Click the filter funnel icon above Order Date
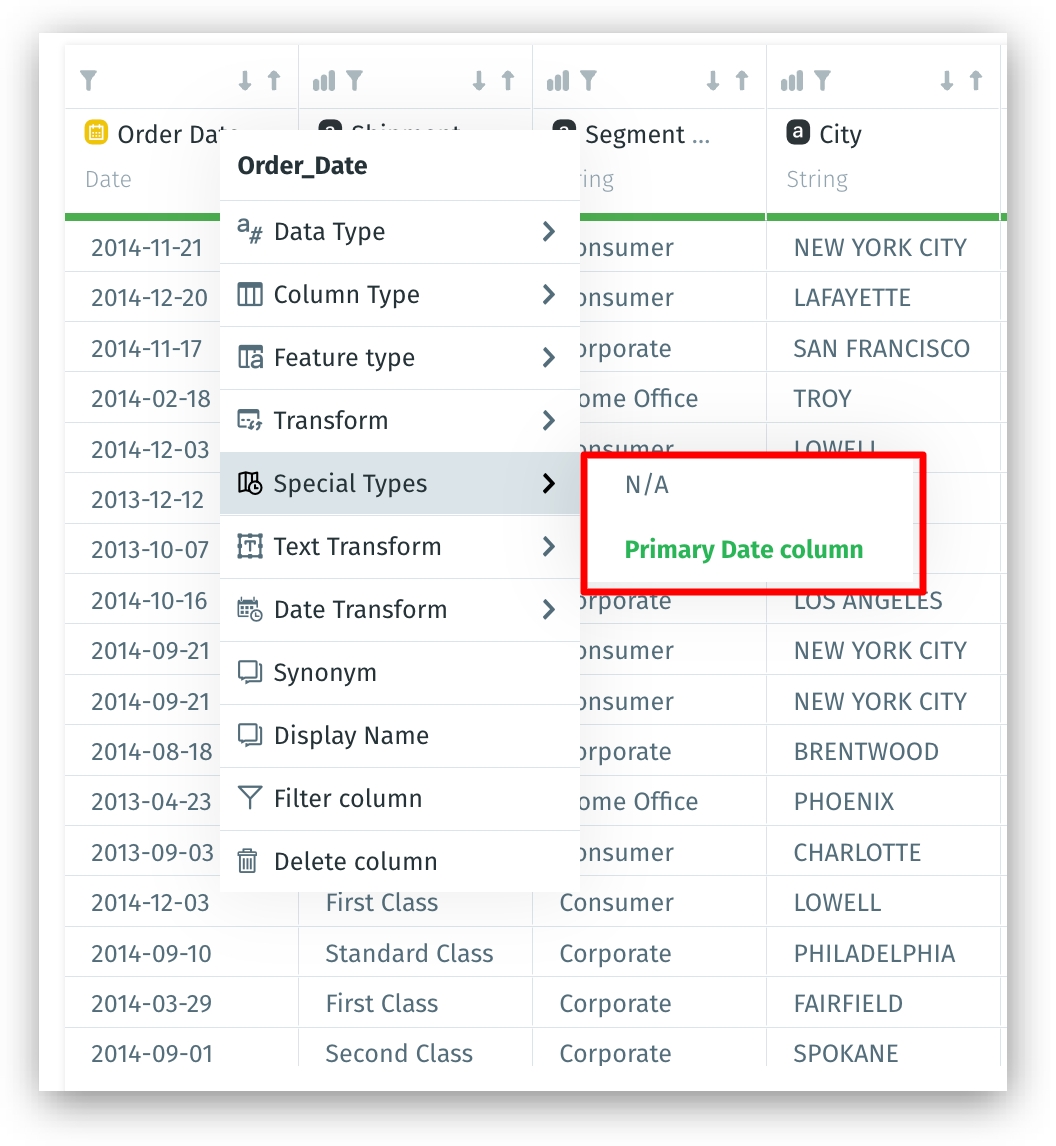This screenshot has width=1056, height=1146. tap(88, 81)
